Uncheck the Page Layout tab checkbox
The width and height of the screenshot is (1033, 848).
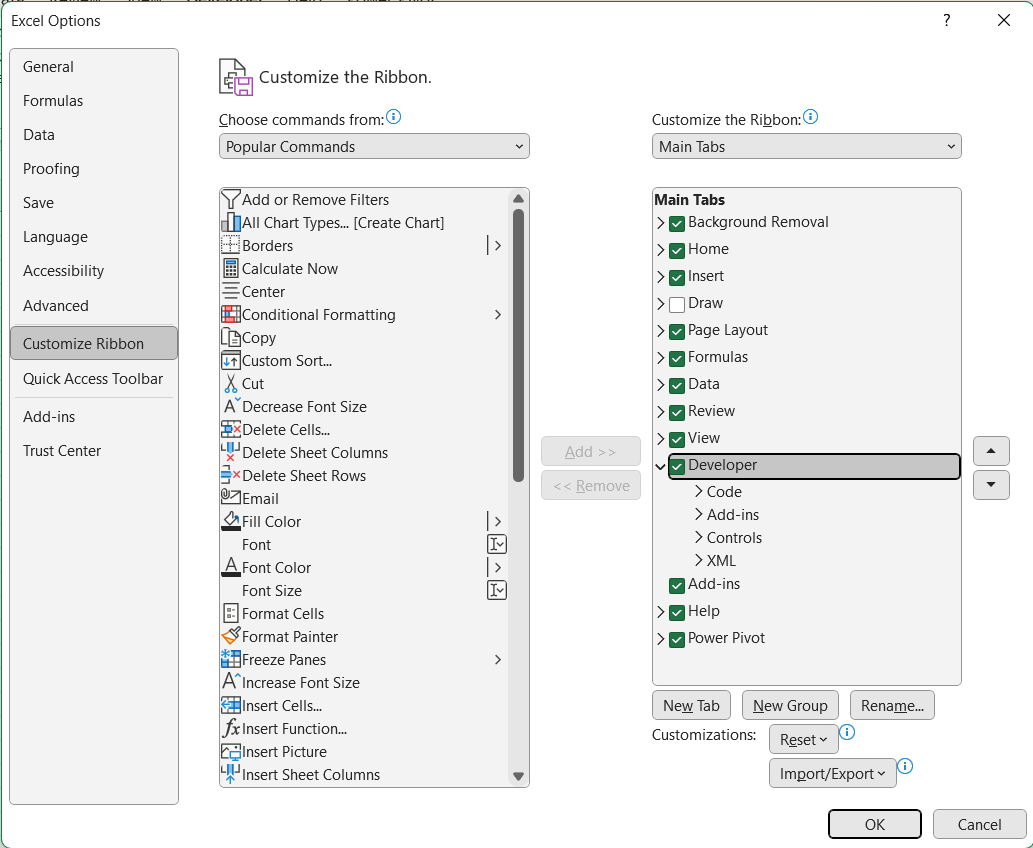[677, 331]
